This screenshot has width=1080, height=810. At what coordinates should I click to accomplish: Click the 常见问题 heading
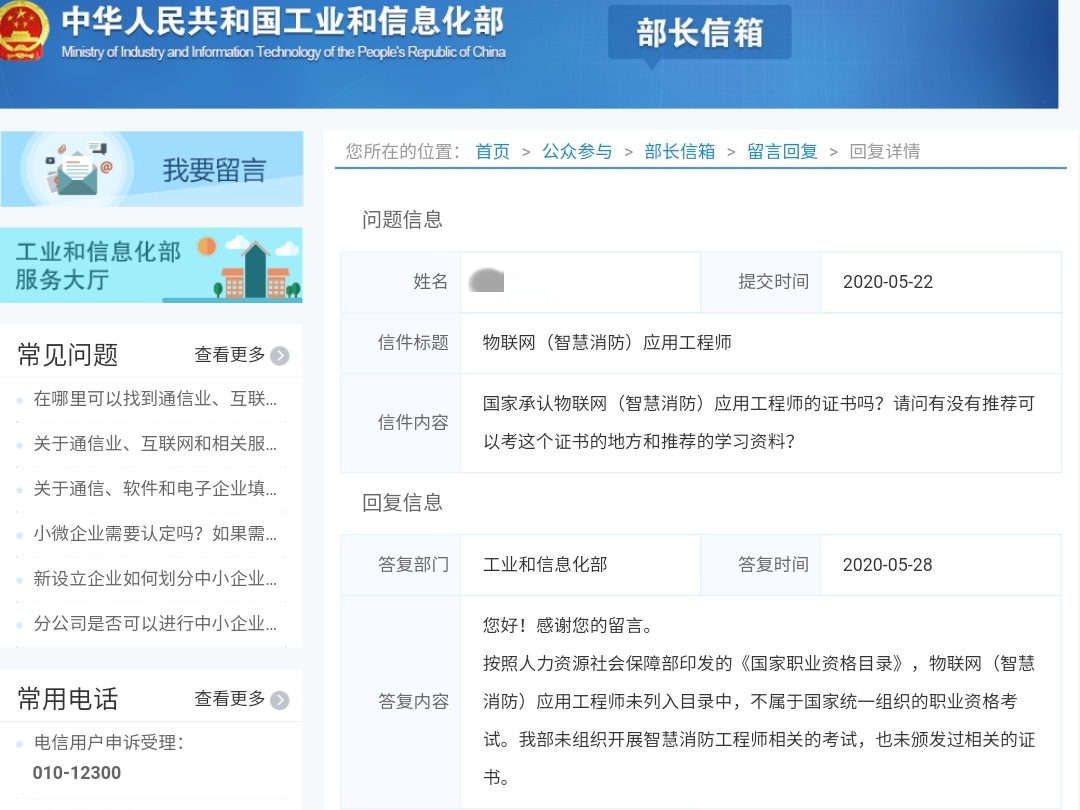(68, 355)
